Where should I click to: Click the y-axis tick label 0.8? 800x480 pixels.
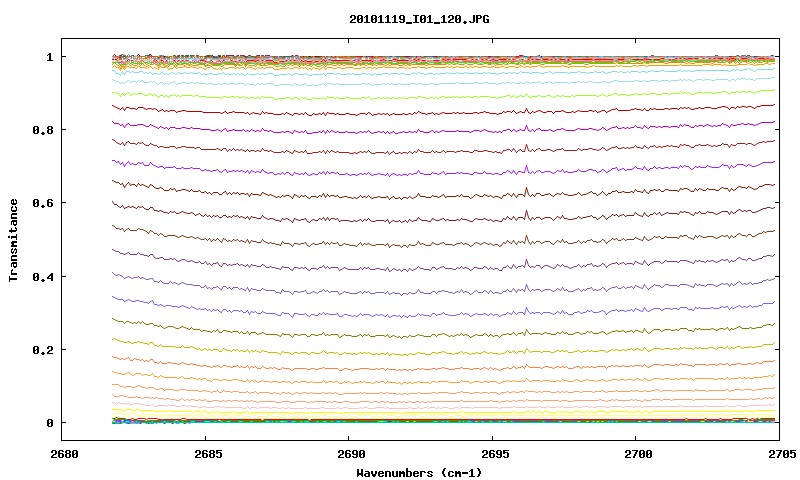coord(43,130)
